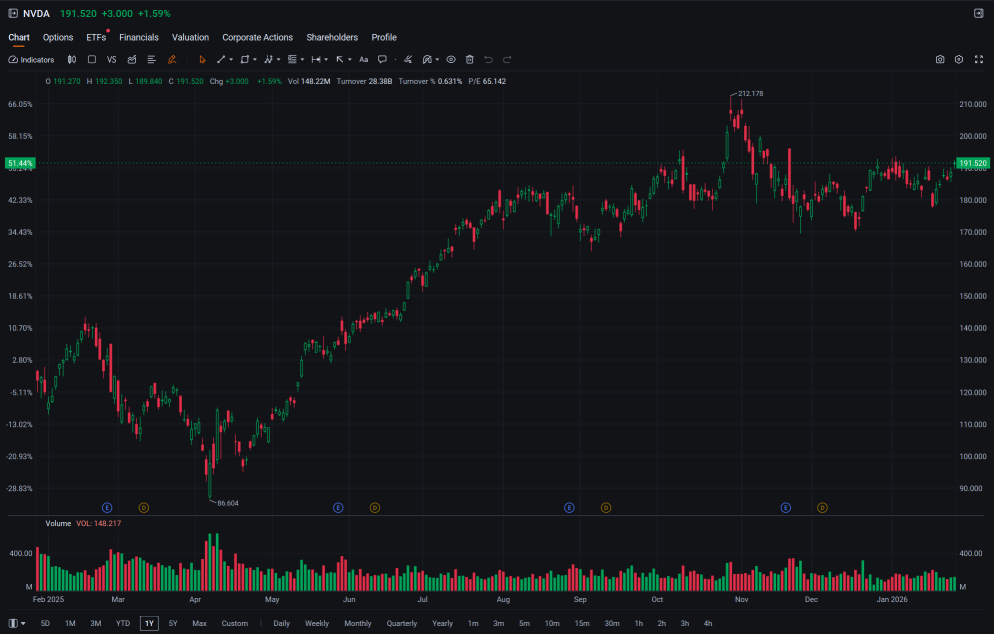
Task: Take a chart snapshot with camera icon
Action: 940,60
